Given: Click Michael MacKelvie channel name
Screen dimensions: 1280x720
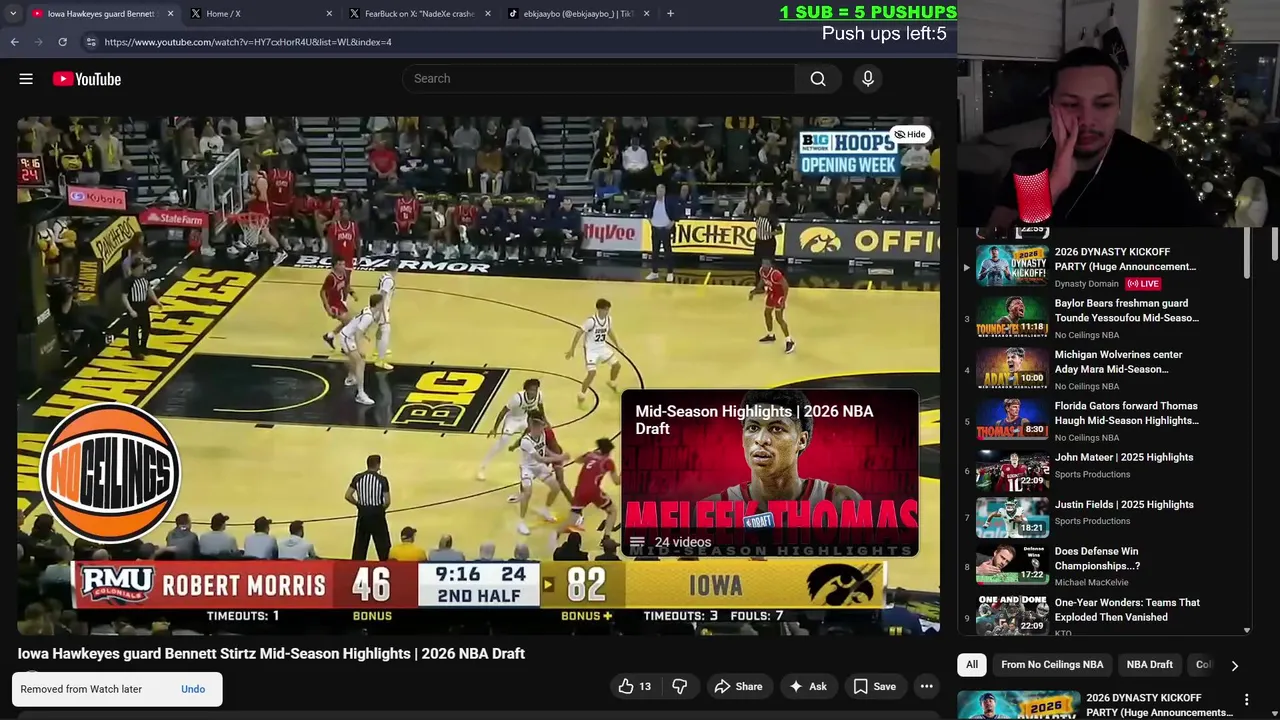Looking at the screenshot, I should (x=1091, y=582).
